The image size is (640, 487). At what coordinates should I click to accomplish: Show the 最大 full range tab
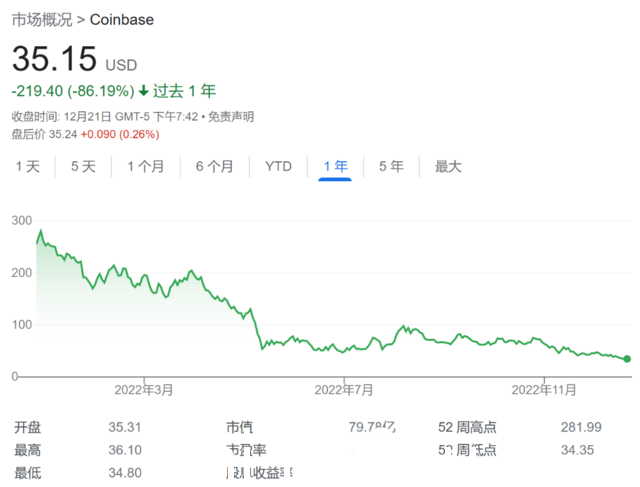(x=448, y=167)
